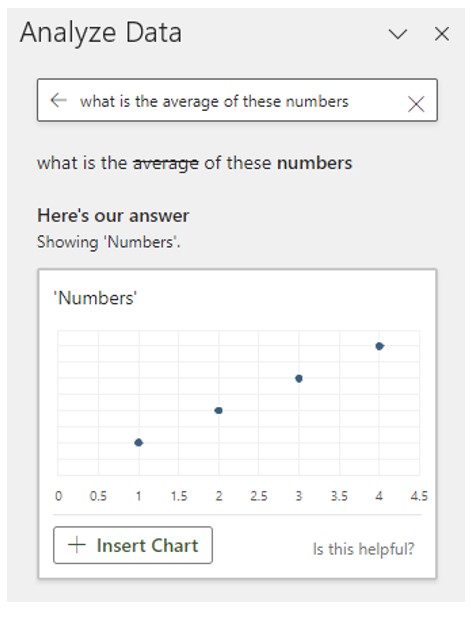The image size is (471, 625).
Task: Click the bold word 'numbers' in the interpreted query
Action: [314, 163]
